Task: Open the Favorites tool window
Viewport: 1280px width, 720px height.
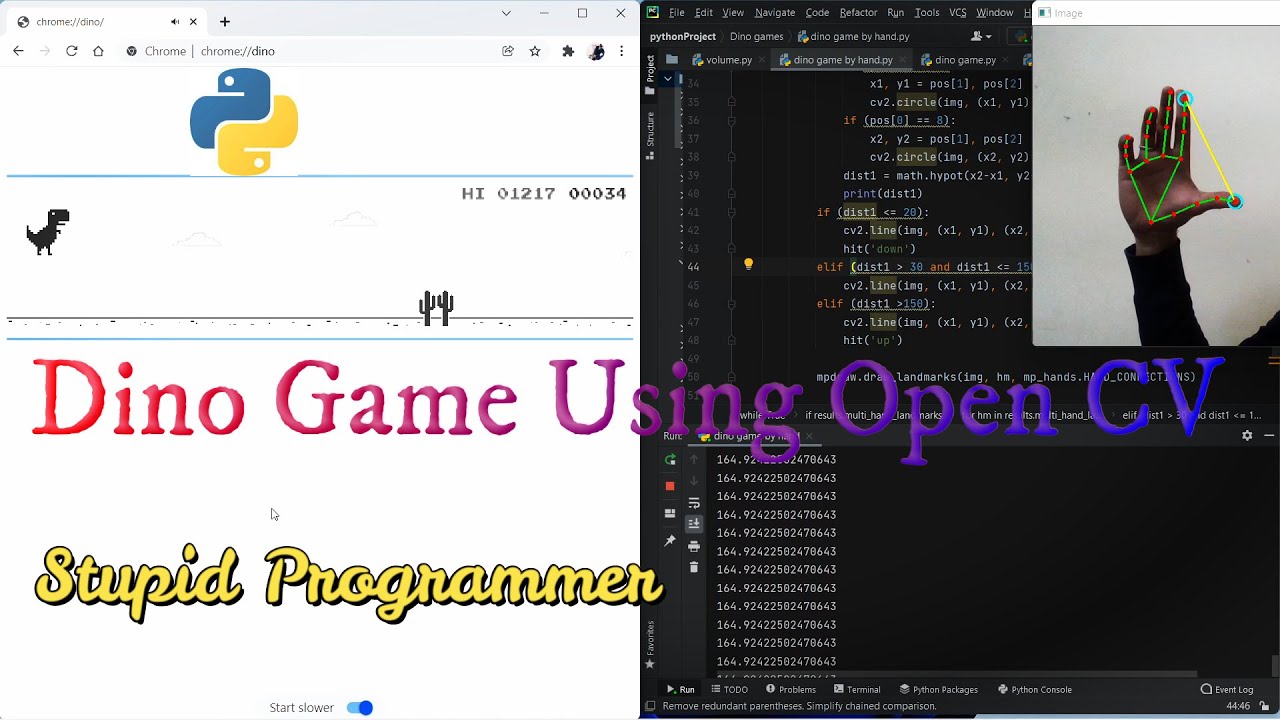Action: tap(650, 643)
